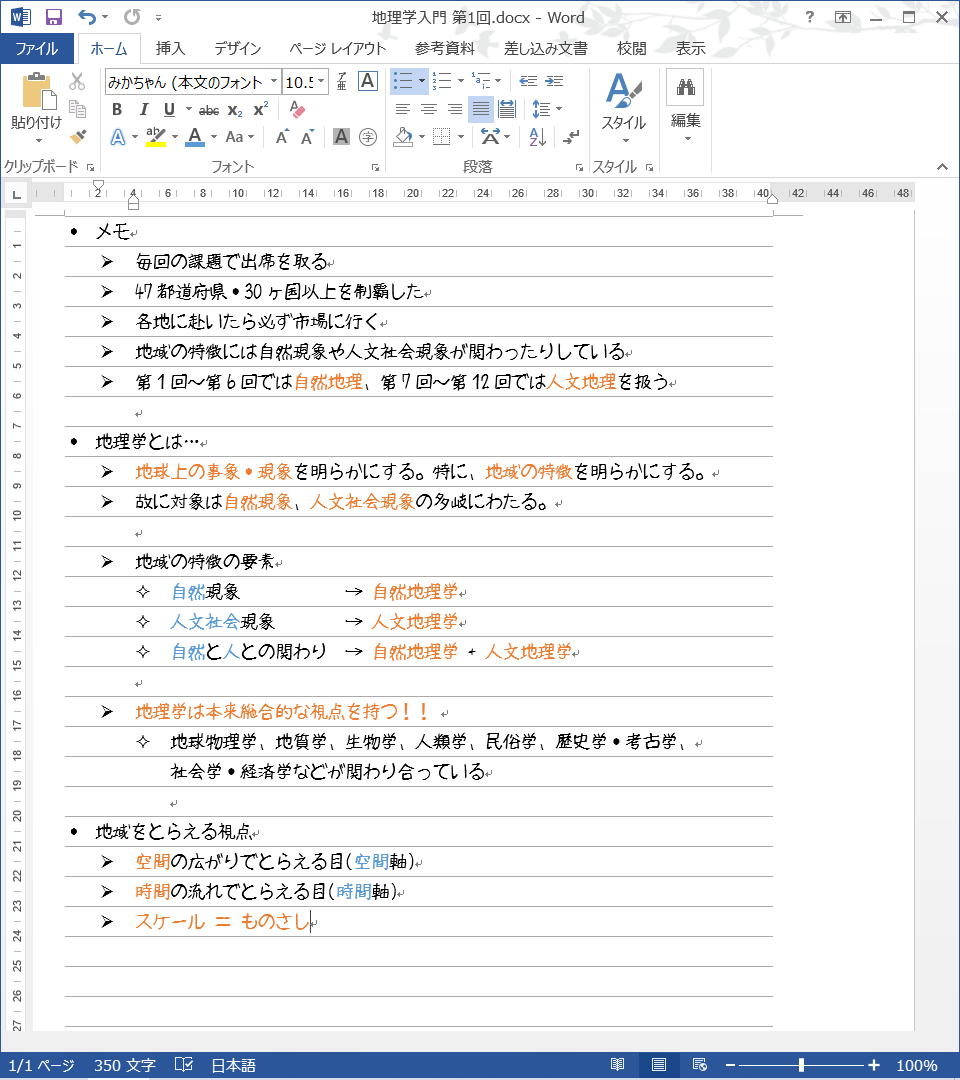
Task: Open the font color dropdown arrow
Action: click(x=213, y=137)
